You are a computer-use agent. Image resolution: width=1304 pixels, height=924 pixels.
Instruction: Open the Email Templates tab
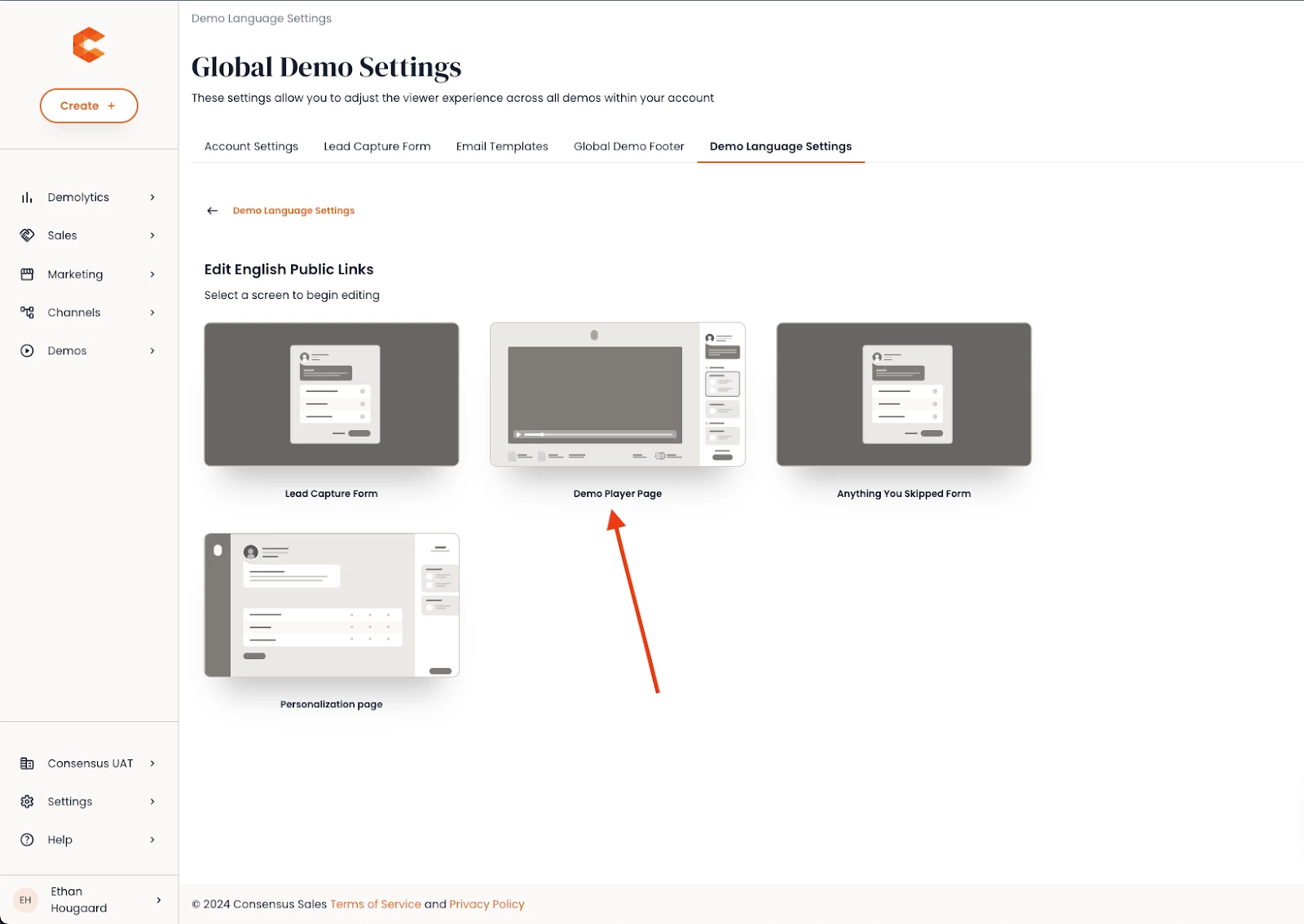click(x=502, y=147)
